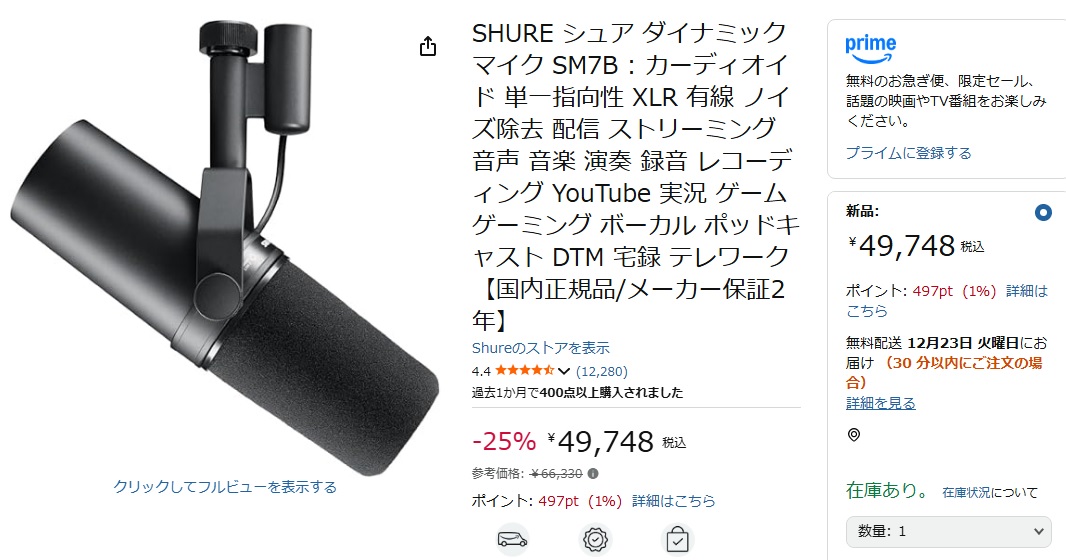
Task: Open the 数量 quantity dropdown
Action: pyautogui.click(x=948, y=531)
